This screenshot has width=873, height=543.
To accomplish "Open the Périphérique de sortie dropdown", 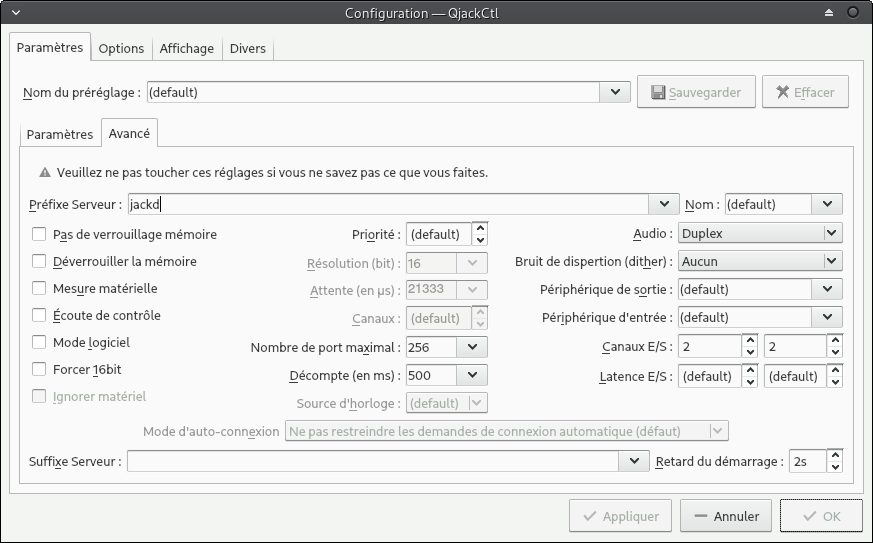I will pyautogui.click(x=827, y=289).
